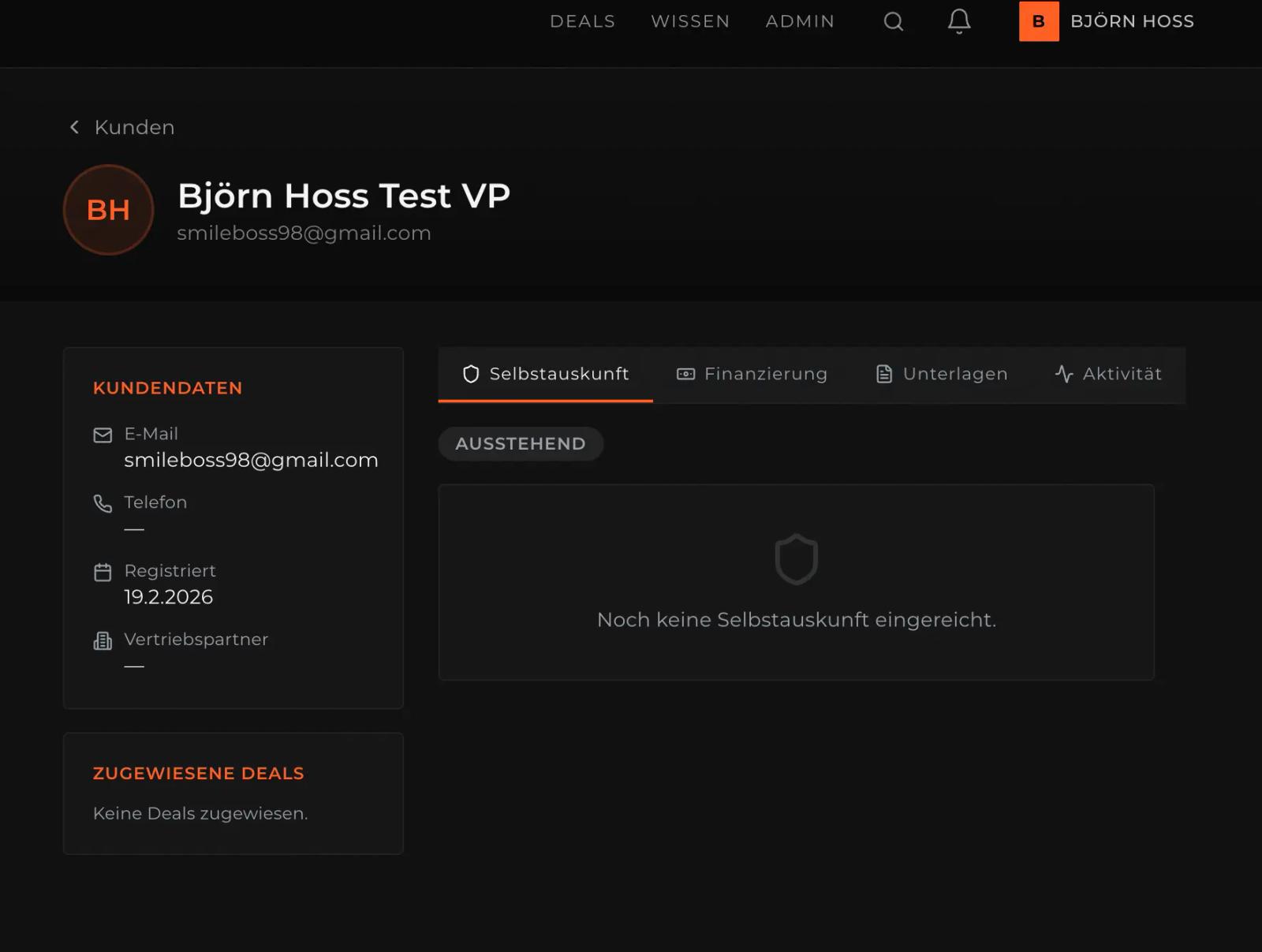Click the email under the customer name
This screenshot has width=1262, height=952.
[x=304, y=233]
